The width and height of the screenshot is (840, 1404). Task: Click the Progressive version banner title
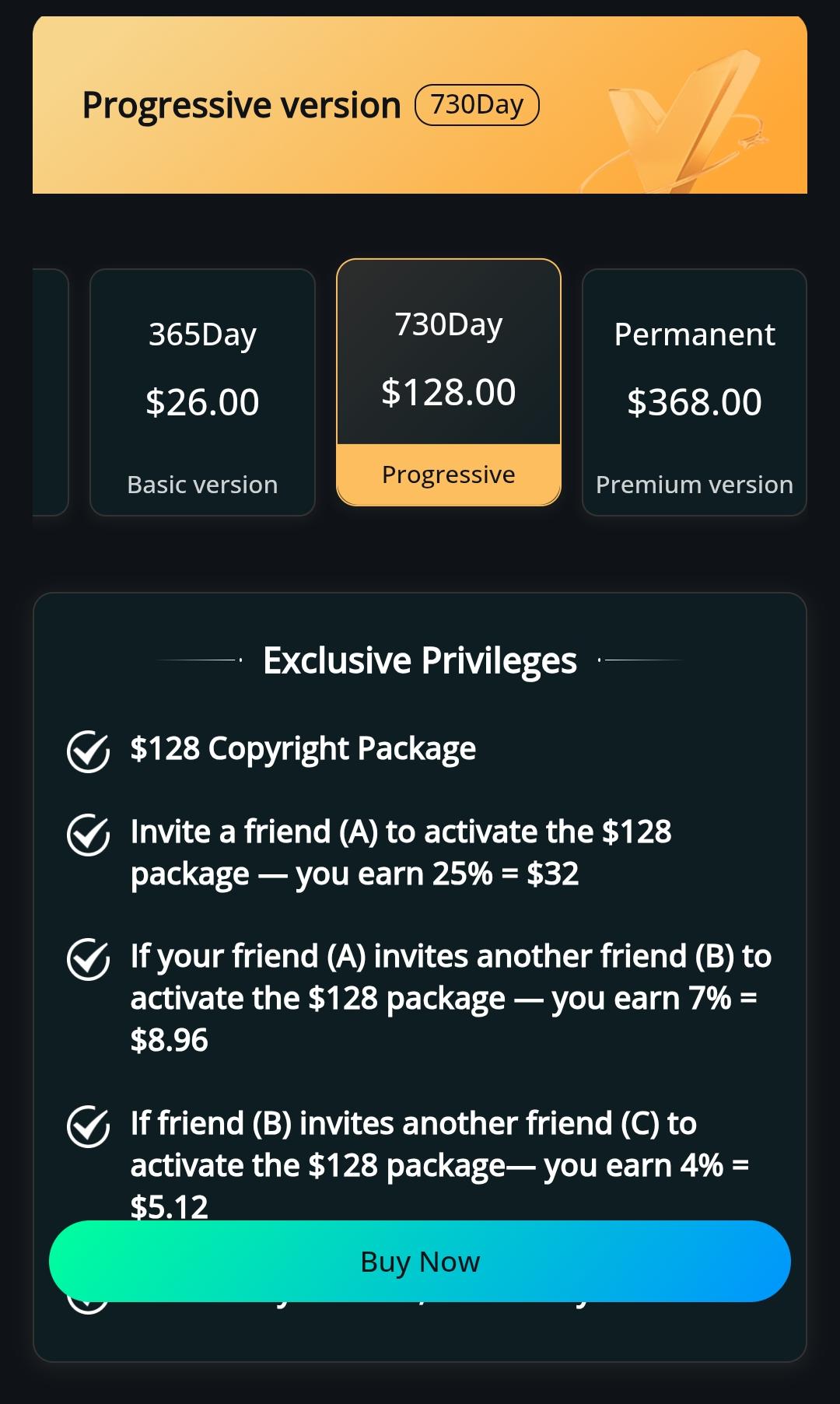click(241, 106)
